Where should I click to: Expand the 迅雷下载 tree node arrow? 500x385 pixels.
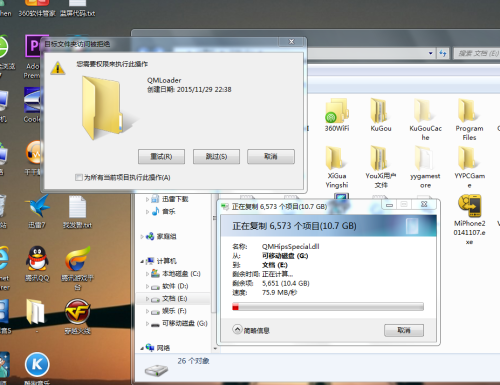point(147,199)
